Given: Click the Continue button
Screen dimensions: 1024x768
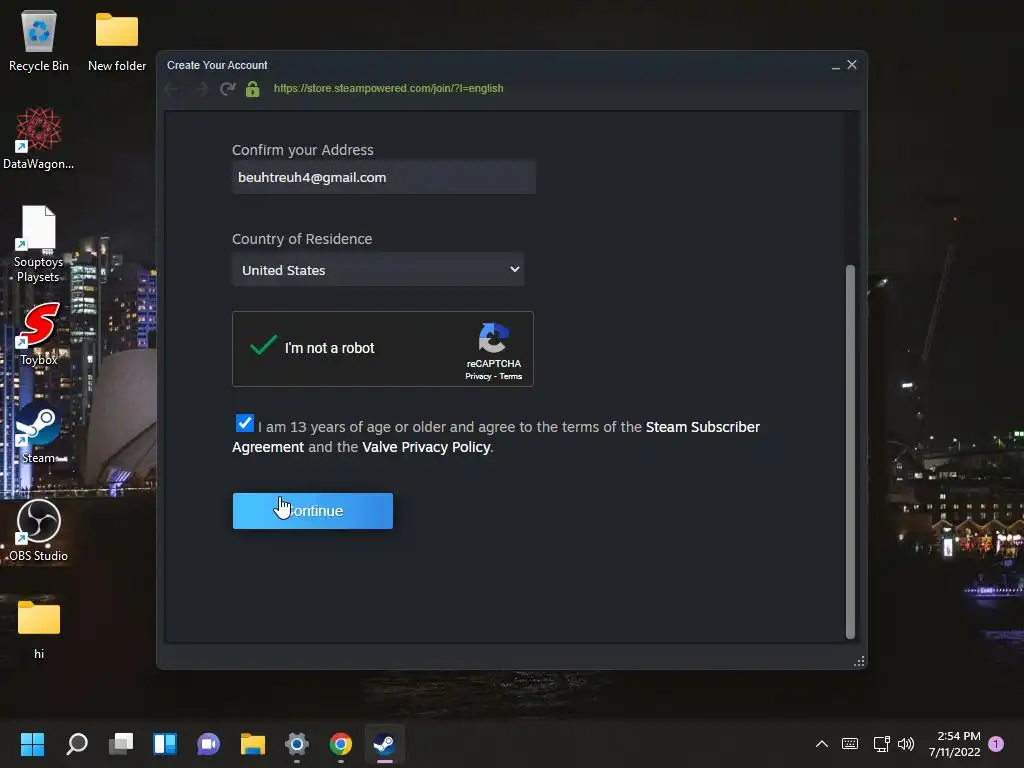Looking at the screenshot, I should tap(313, 511).
